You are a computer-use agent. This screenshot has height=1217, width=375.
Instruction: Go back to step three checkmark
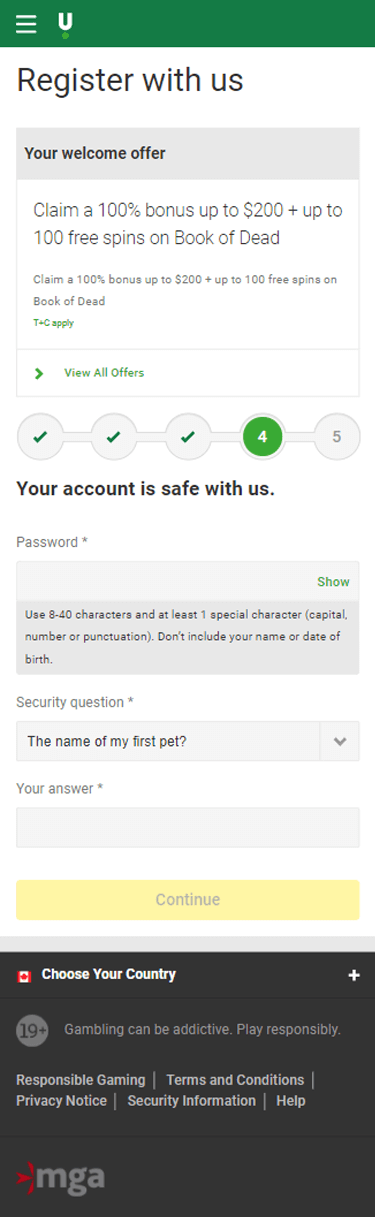click(x=188, y=437)
